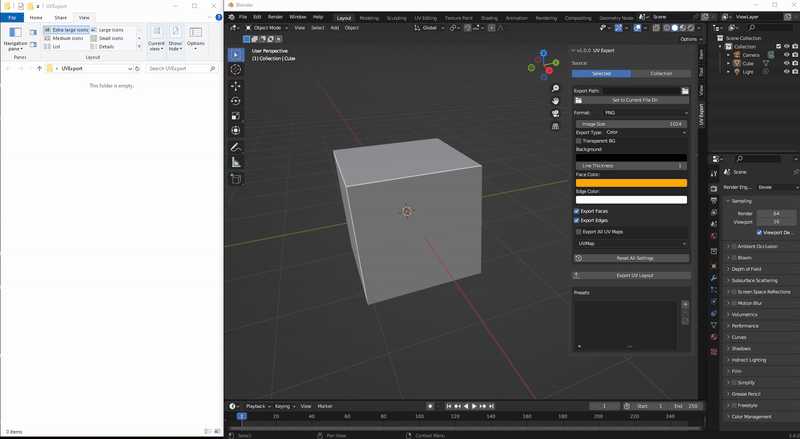Open the Tool properties tab icon
The image size is (800, 439).
point(714,174)
